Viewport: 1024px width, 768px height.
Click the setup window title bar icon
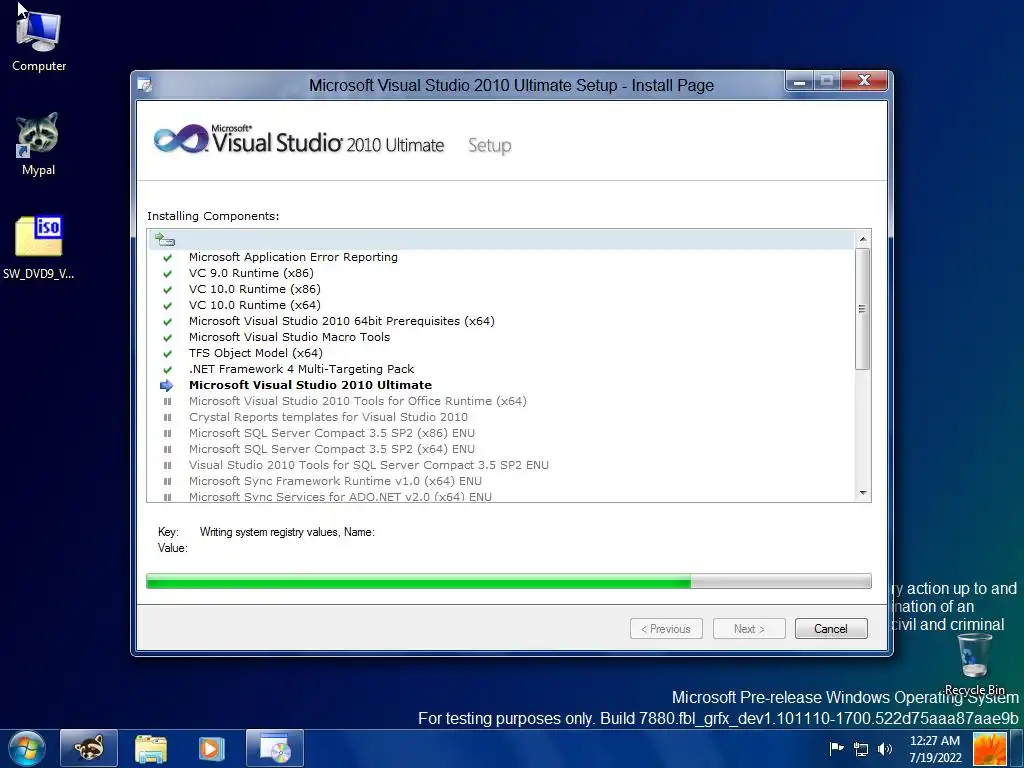[x=145, y=85]
